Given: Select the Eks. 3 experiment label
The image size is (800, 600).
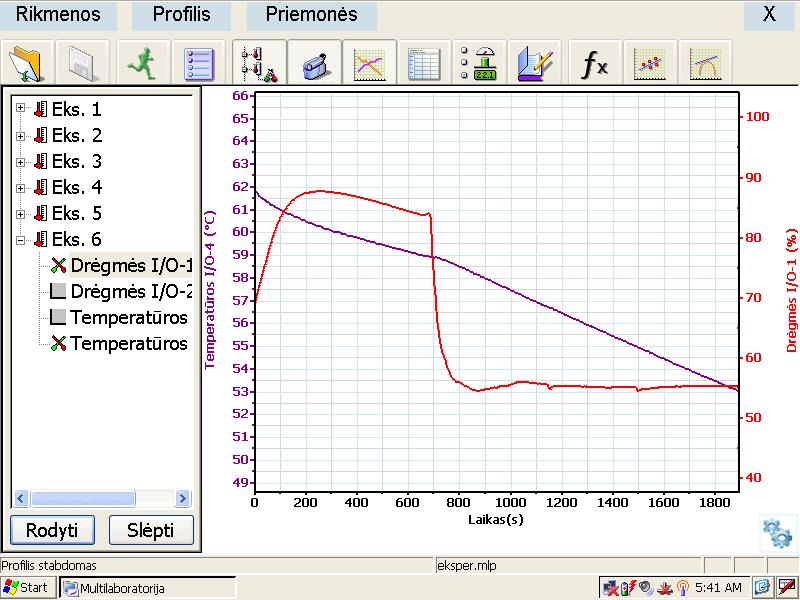Looking at the screenshot, I should [x=77, y=161].
